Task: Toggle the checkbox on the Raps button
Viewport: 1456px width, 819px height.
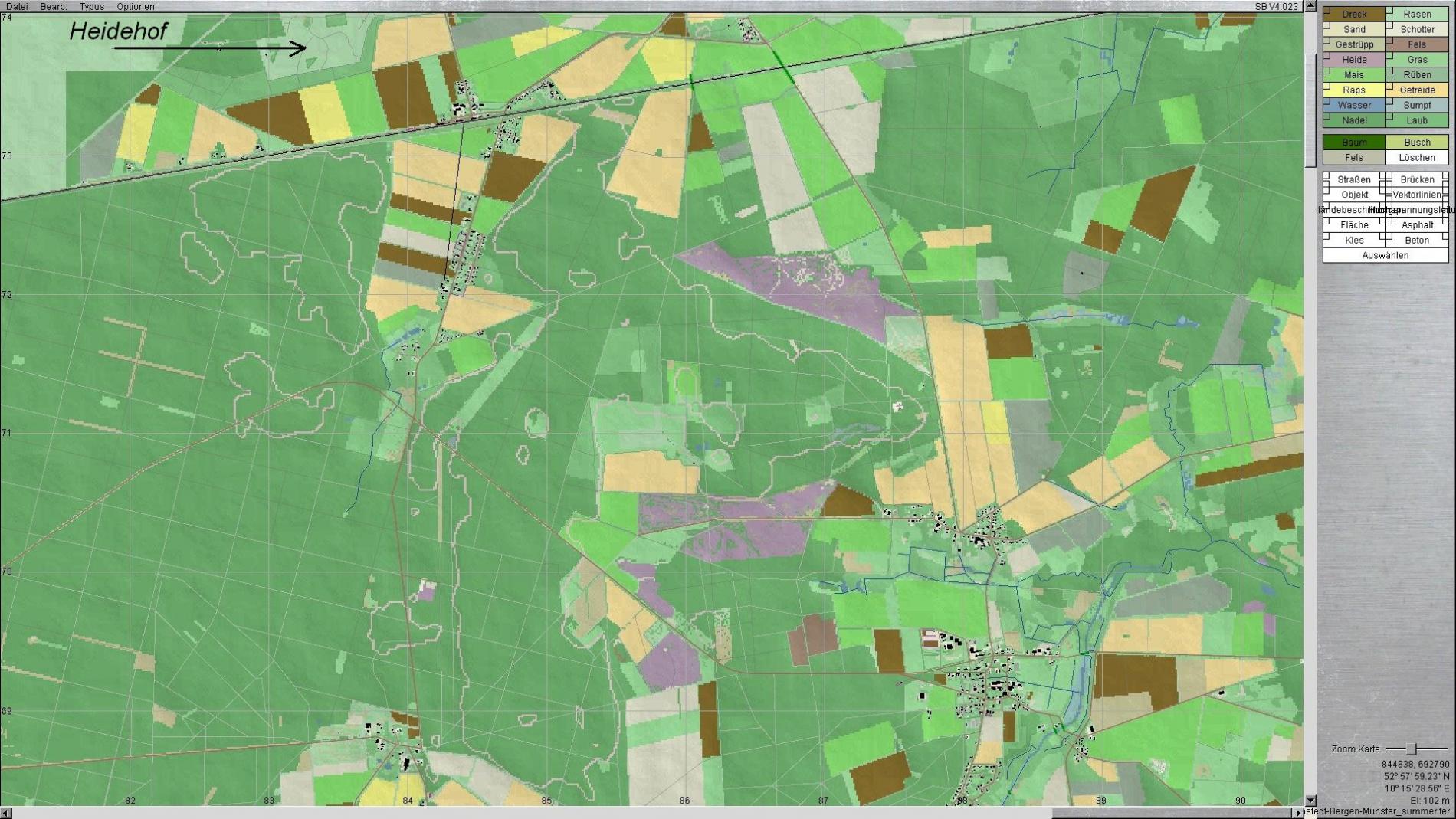Action: 1327,85
